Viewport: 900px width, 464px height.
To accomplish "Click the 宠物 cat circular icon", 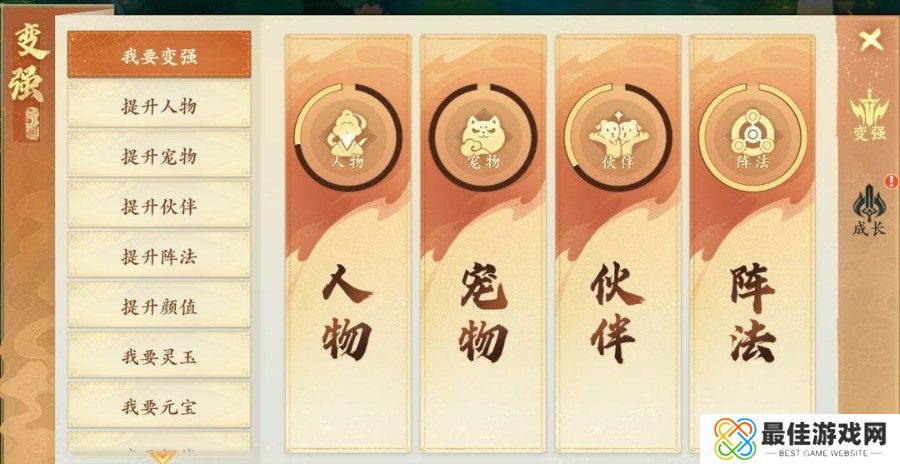I will [483, 137].
